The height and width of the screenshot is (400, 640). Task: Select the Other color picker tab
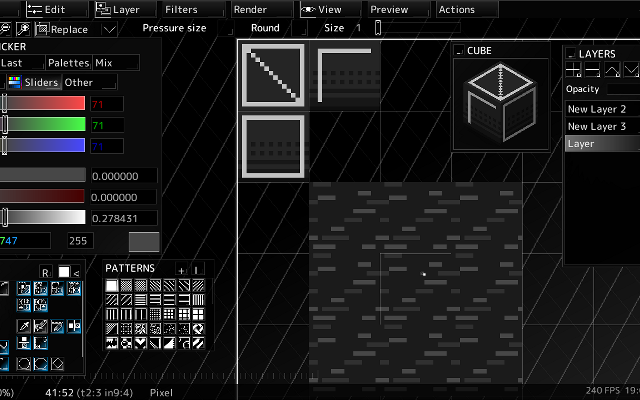[x=90, y=82]
